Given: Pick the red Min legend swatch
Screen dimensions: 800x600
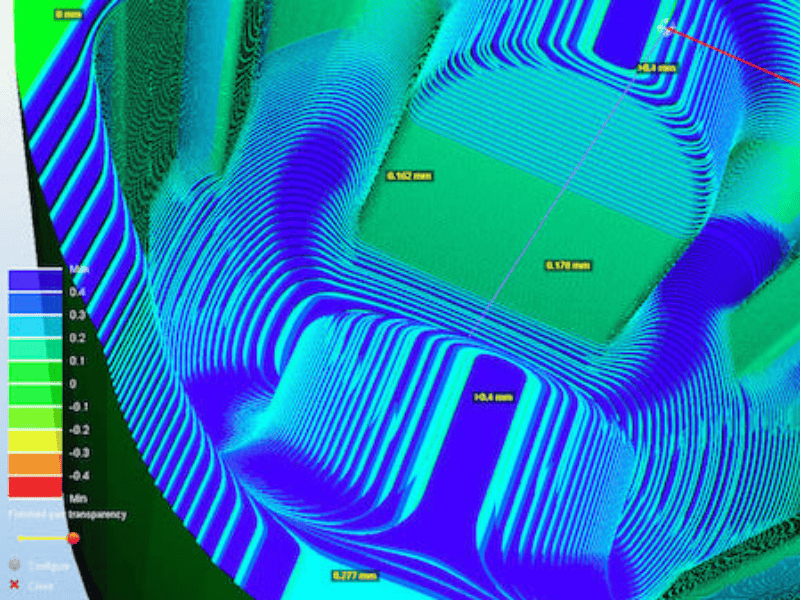Looking at the screenshot, I should [35, 487].
